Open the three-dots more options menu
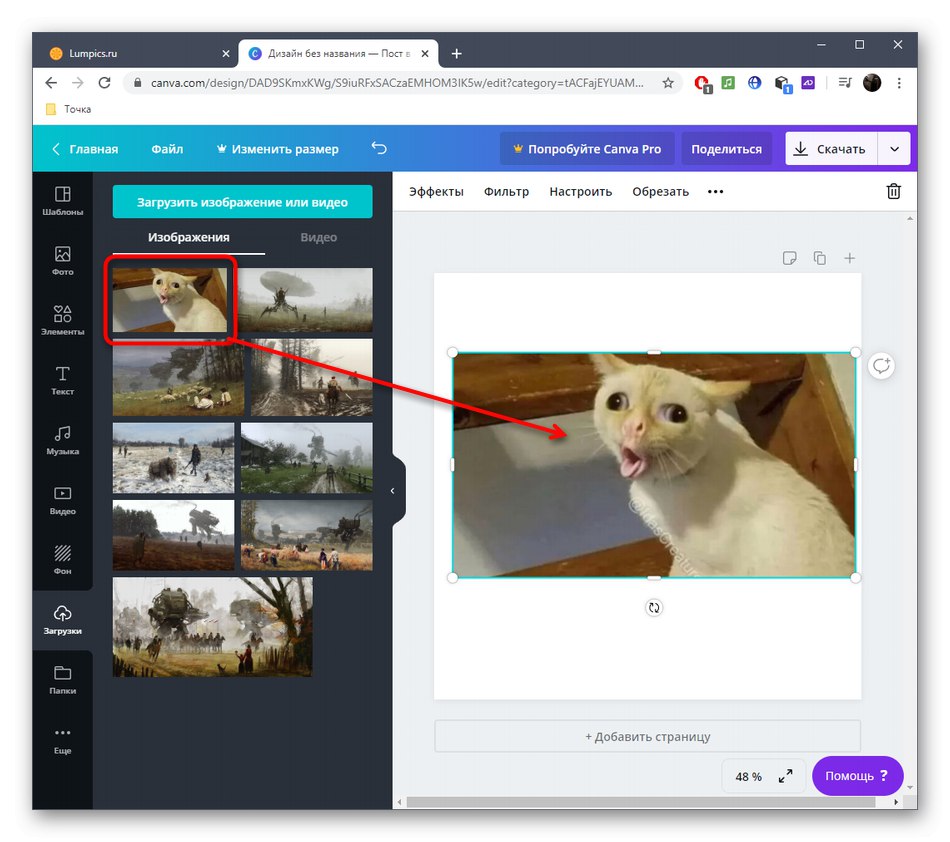The image size is (950, 842). [715, 192]
